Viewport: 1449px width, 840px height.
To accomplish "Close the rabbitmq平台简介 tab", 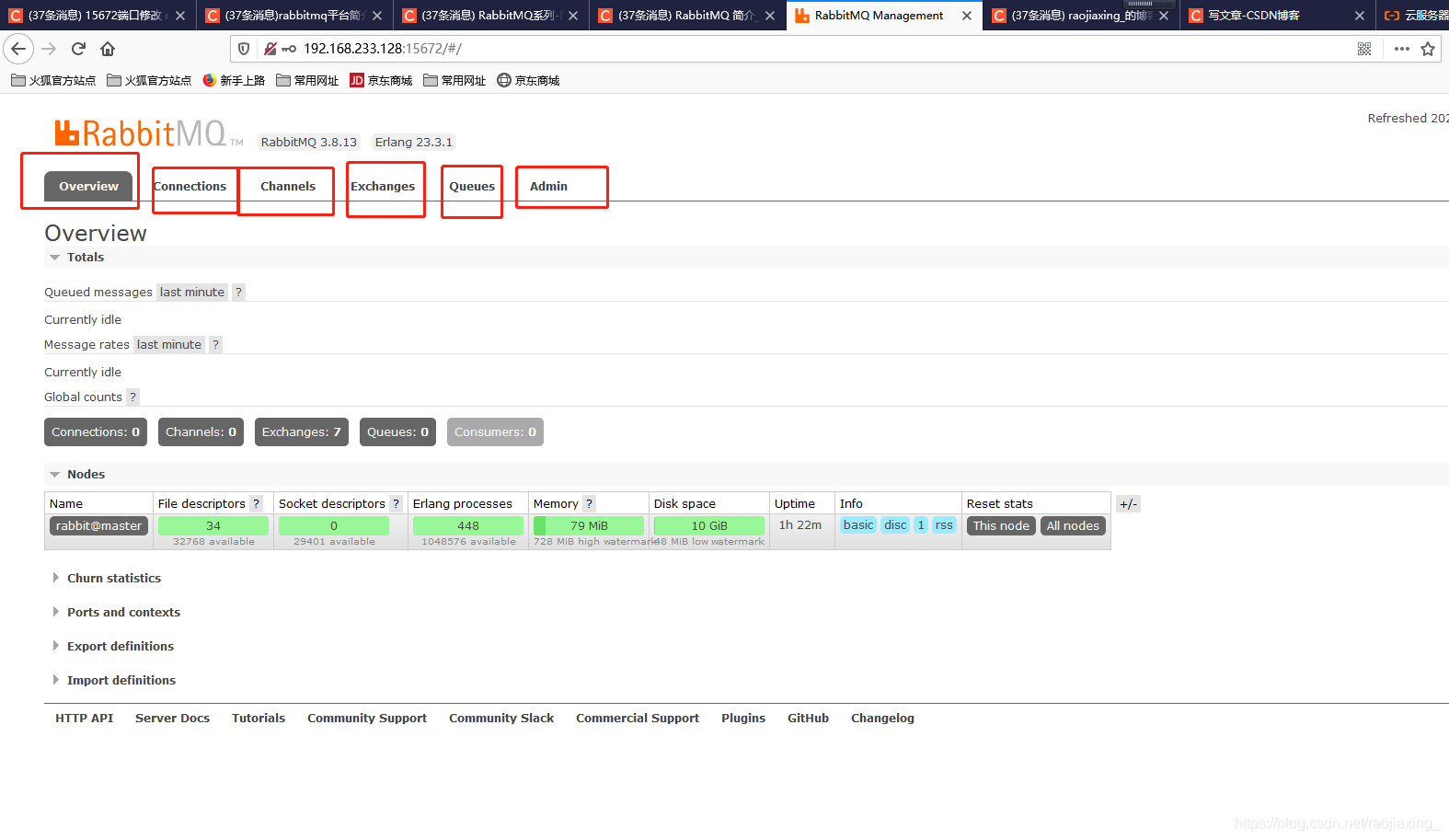I will (x=377, y=16).
